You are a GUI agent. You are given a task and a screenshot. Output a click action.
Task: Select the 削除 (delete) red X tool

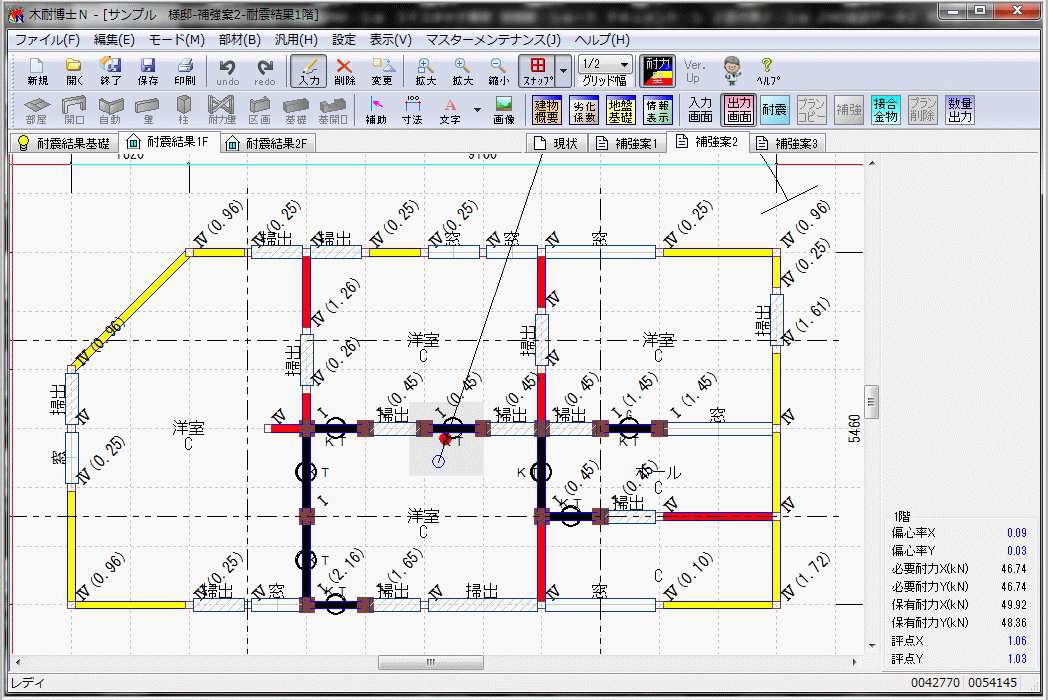tap(344, 71)
